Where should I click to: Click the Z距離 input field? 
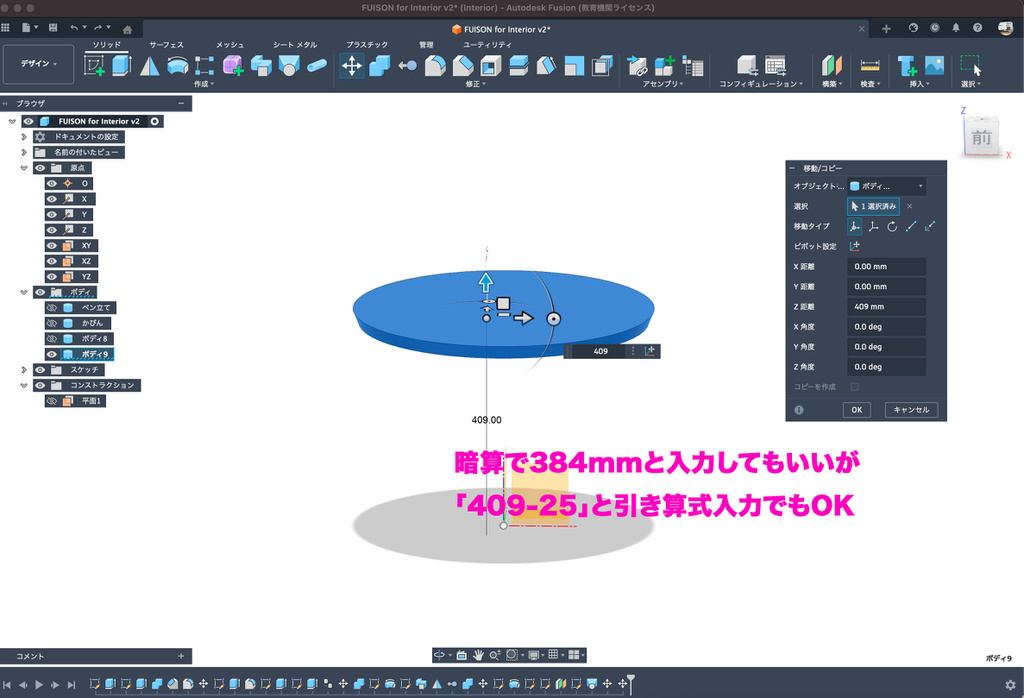coord(885,307)
